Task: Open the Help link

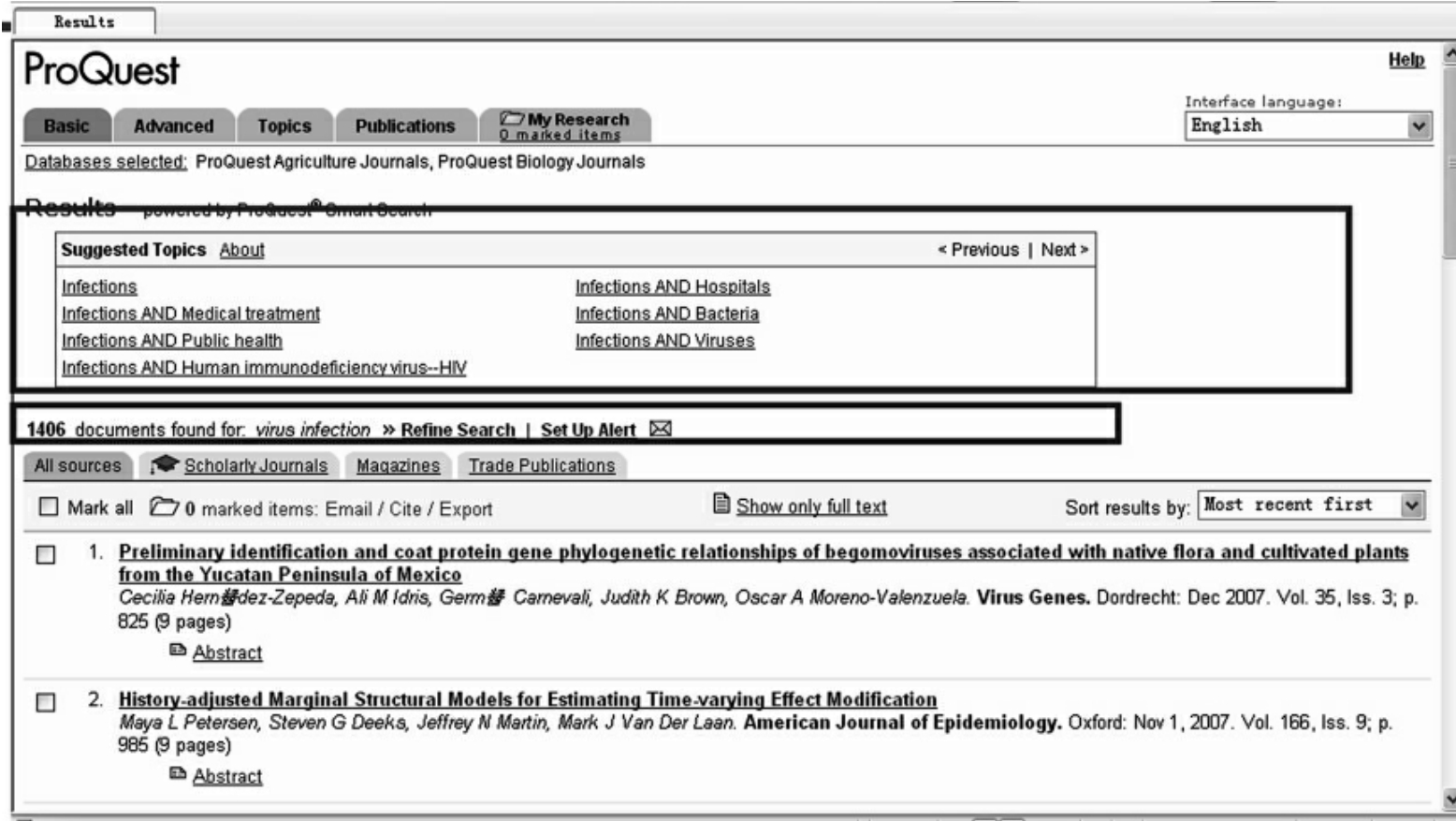Action: point(1405,60)
